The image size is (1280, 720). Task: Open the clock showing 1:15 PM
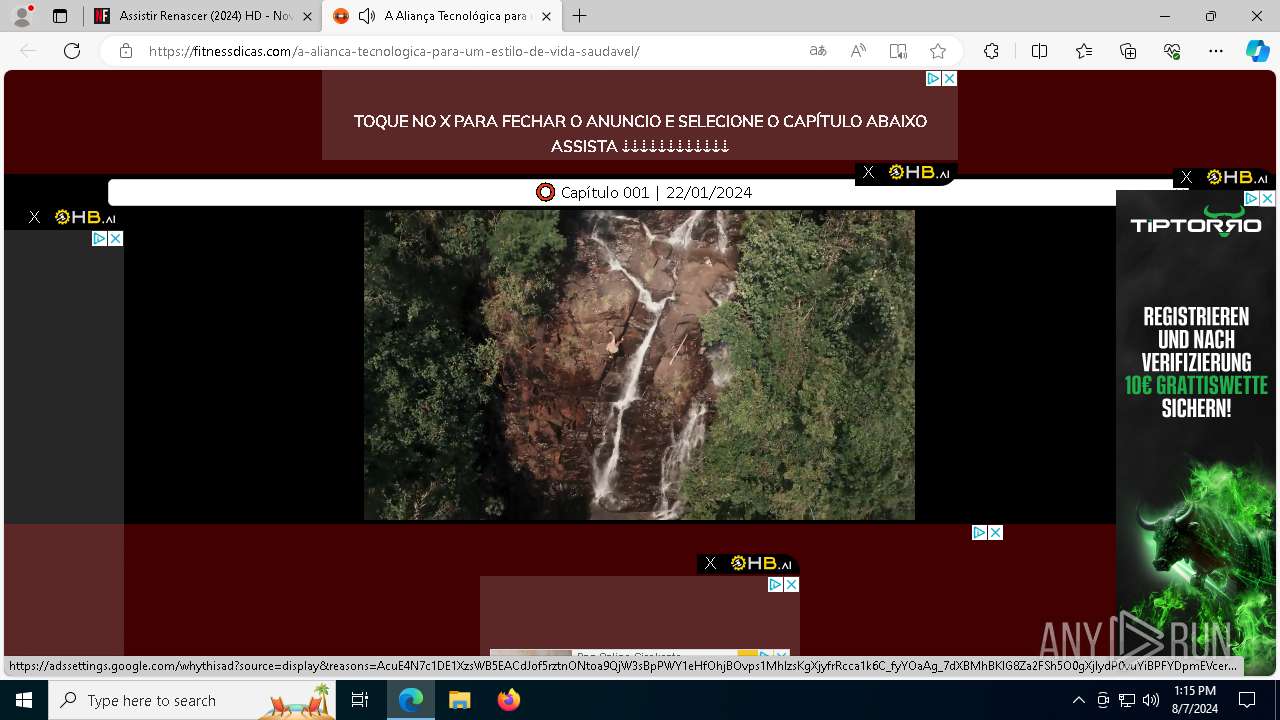[1195, 700]
